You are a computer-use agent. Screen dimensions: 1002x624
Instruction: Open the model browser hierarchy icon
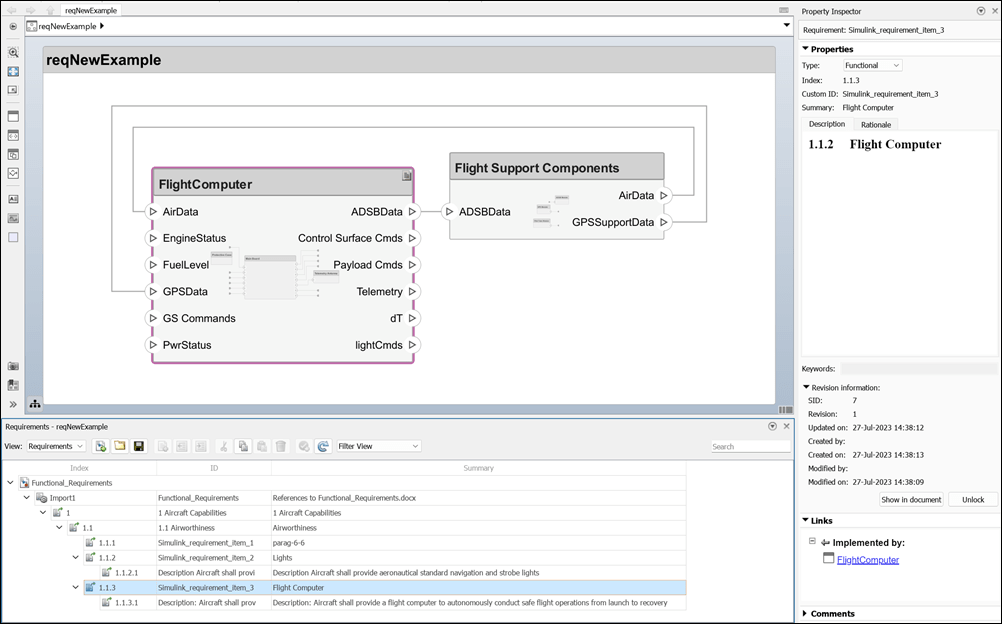(35, 404)
